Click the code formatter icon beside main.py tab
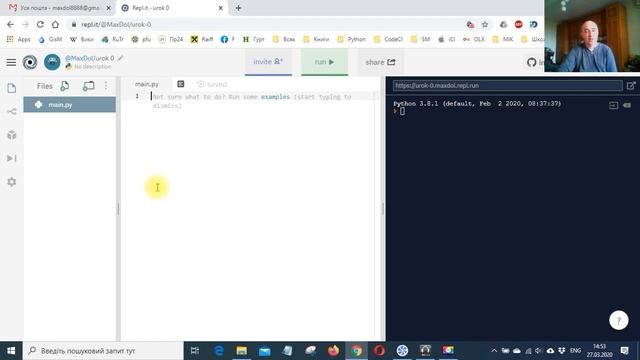This screenshot has height=360, width=640. point(180,84)
